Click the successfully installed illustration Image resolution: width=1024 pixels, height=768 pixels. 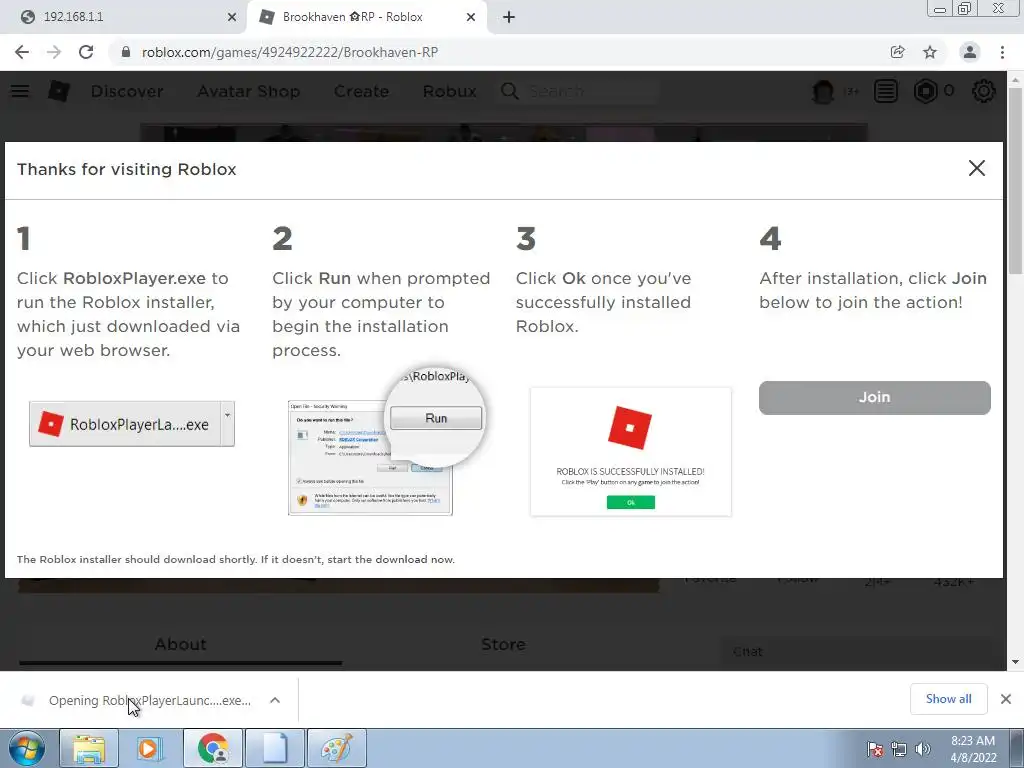pos(630,451)
